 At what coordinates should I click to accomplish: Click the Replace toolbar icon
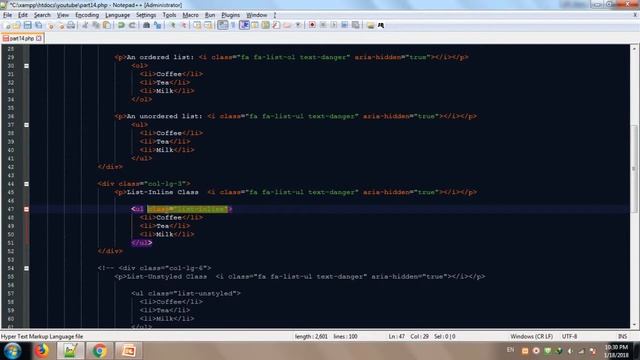(157, 25)
